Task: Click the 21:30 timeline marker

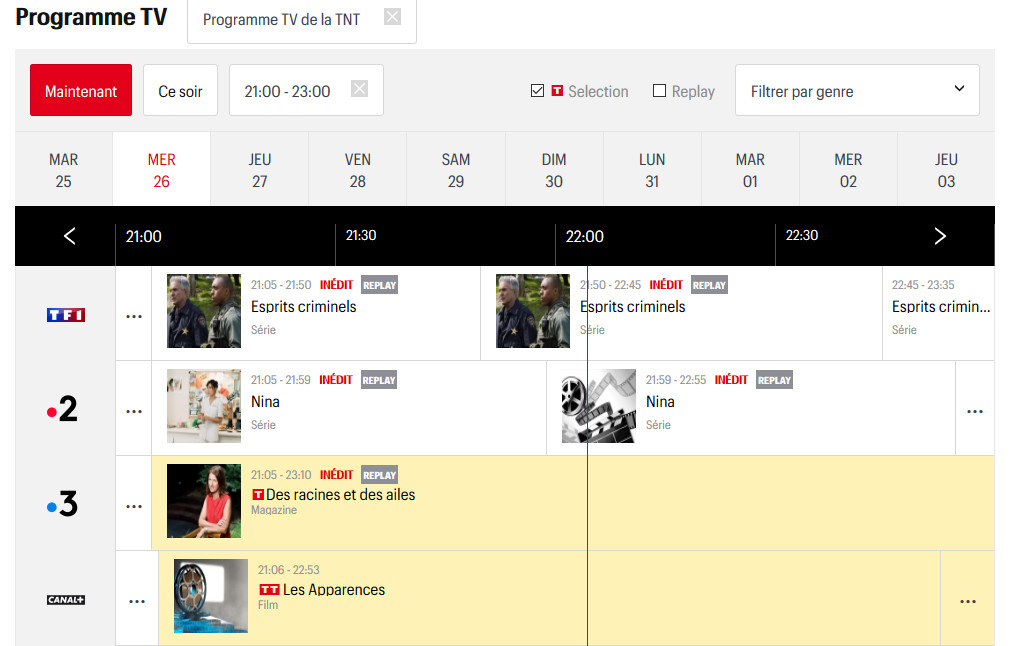Action: click(x=361, y=235)
